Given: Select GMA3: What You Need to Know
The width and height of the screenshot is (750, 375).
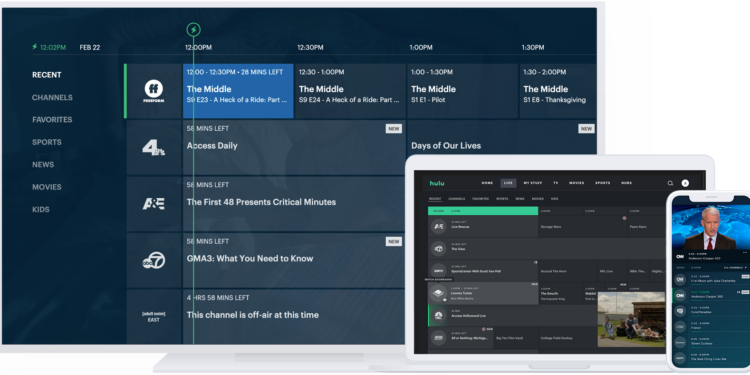Looking at the screenshot, I should click(294, 260).
